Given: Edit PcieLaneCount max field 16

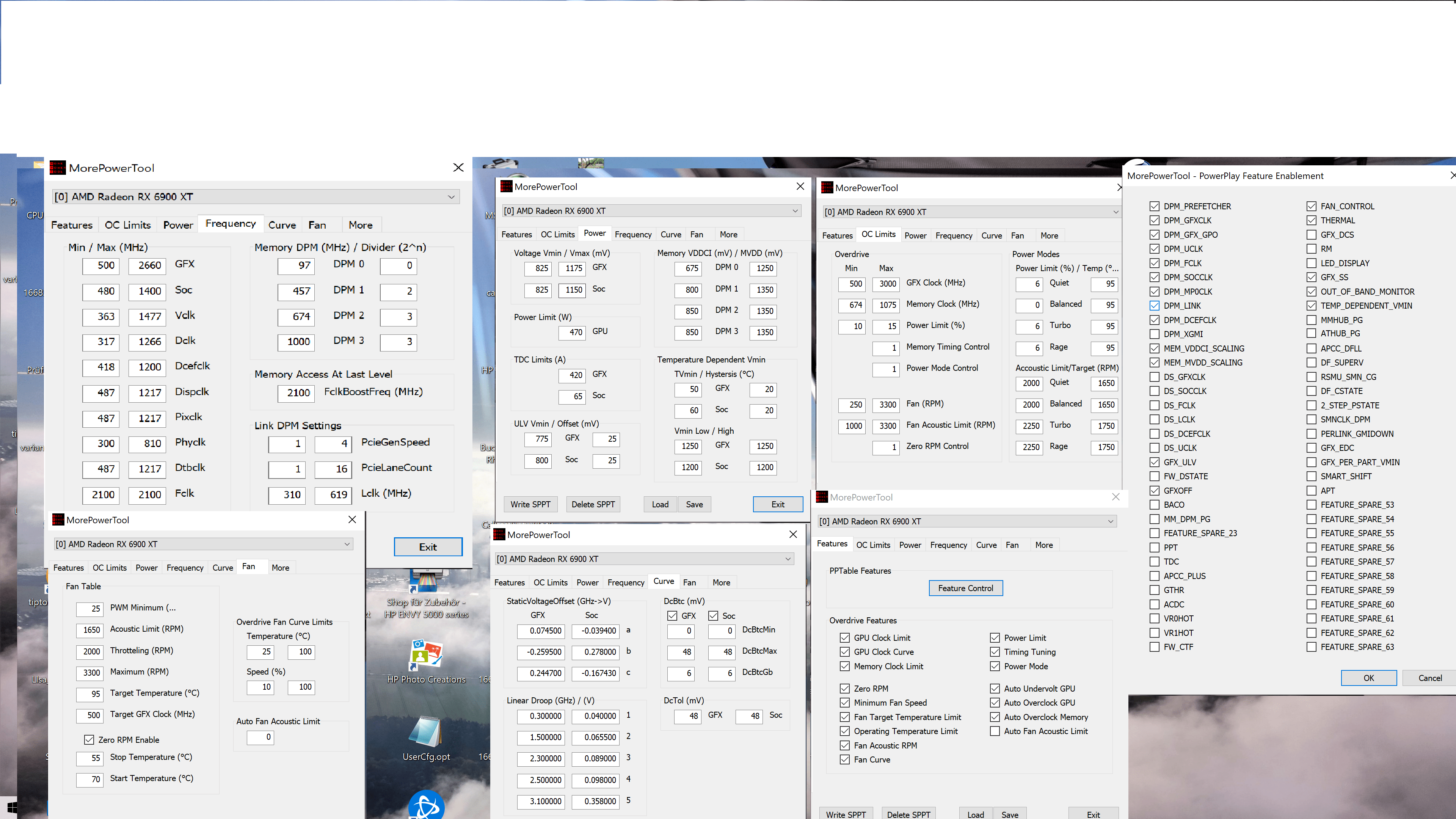Looking at the screenshot, I should pos(333,469).
